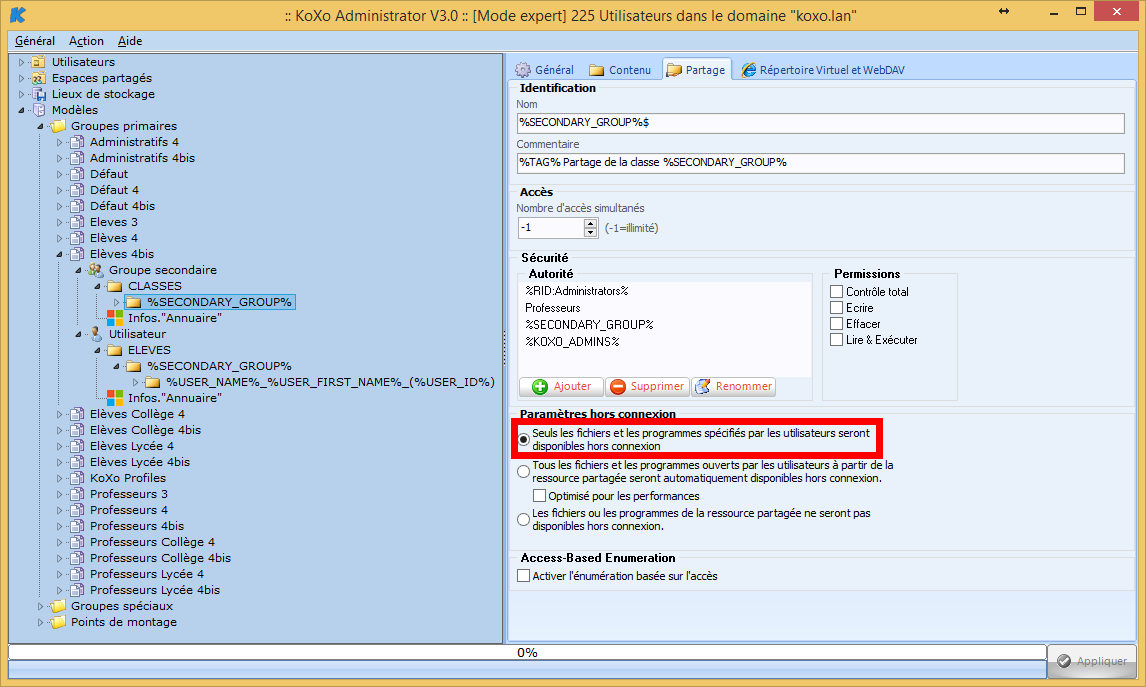1146x687 pixels.
Task: Click the Windows icon beside second Infos."Annuaire"
Action: [115, 398]
